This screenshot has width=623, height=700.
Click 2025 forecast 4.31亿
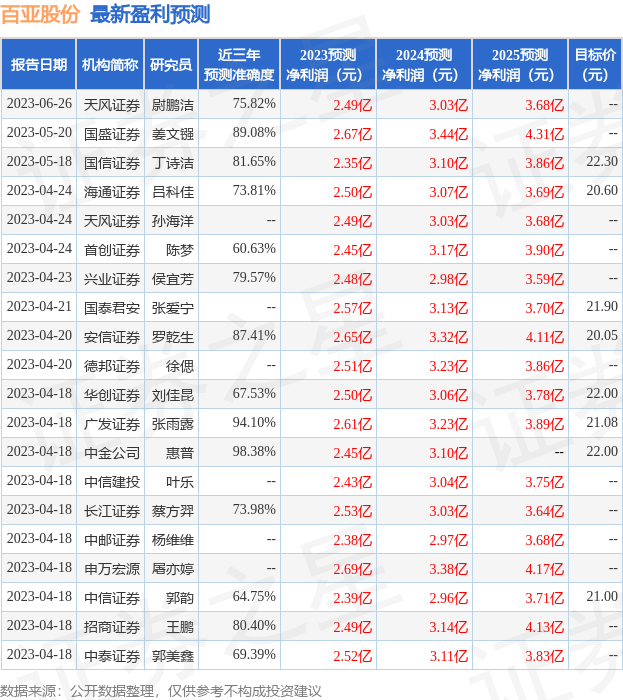pyautogui.click(x=544, y=134)
